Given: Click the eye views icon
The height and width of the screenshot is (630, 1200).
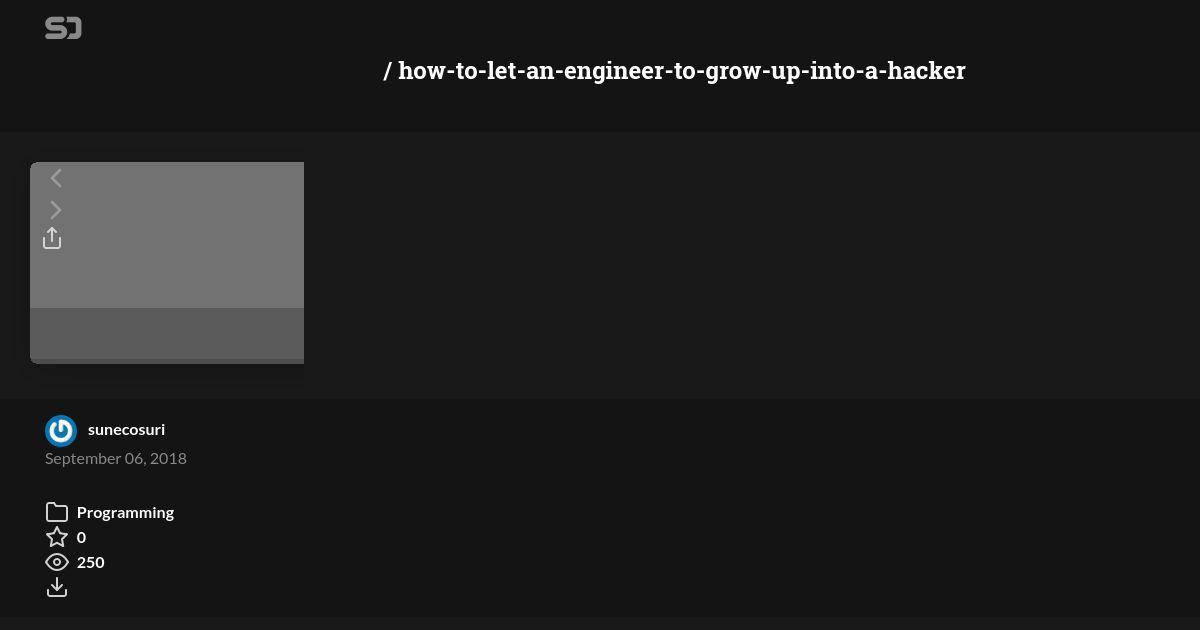Looking at the screenshot, I should [57, 562].
